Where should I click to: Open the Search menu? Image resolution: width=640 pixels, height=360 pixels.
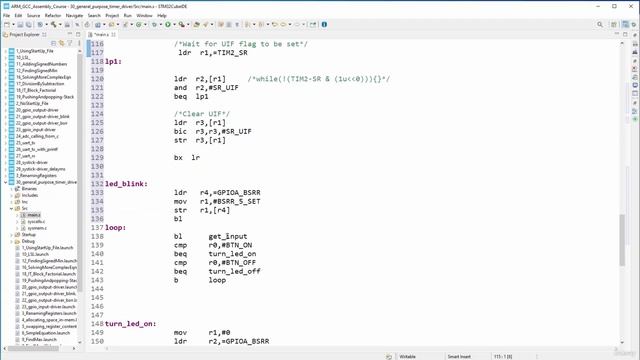[x=94, y=16]
